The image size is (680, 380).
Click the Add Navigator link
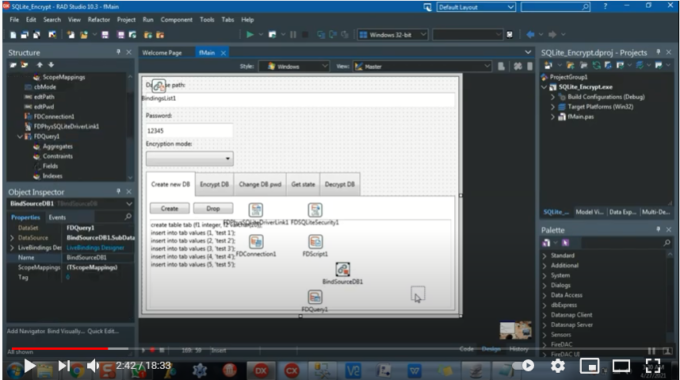(x=26, y=331)
